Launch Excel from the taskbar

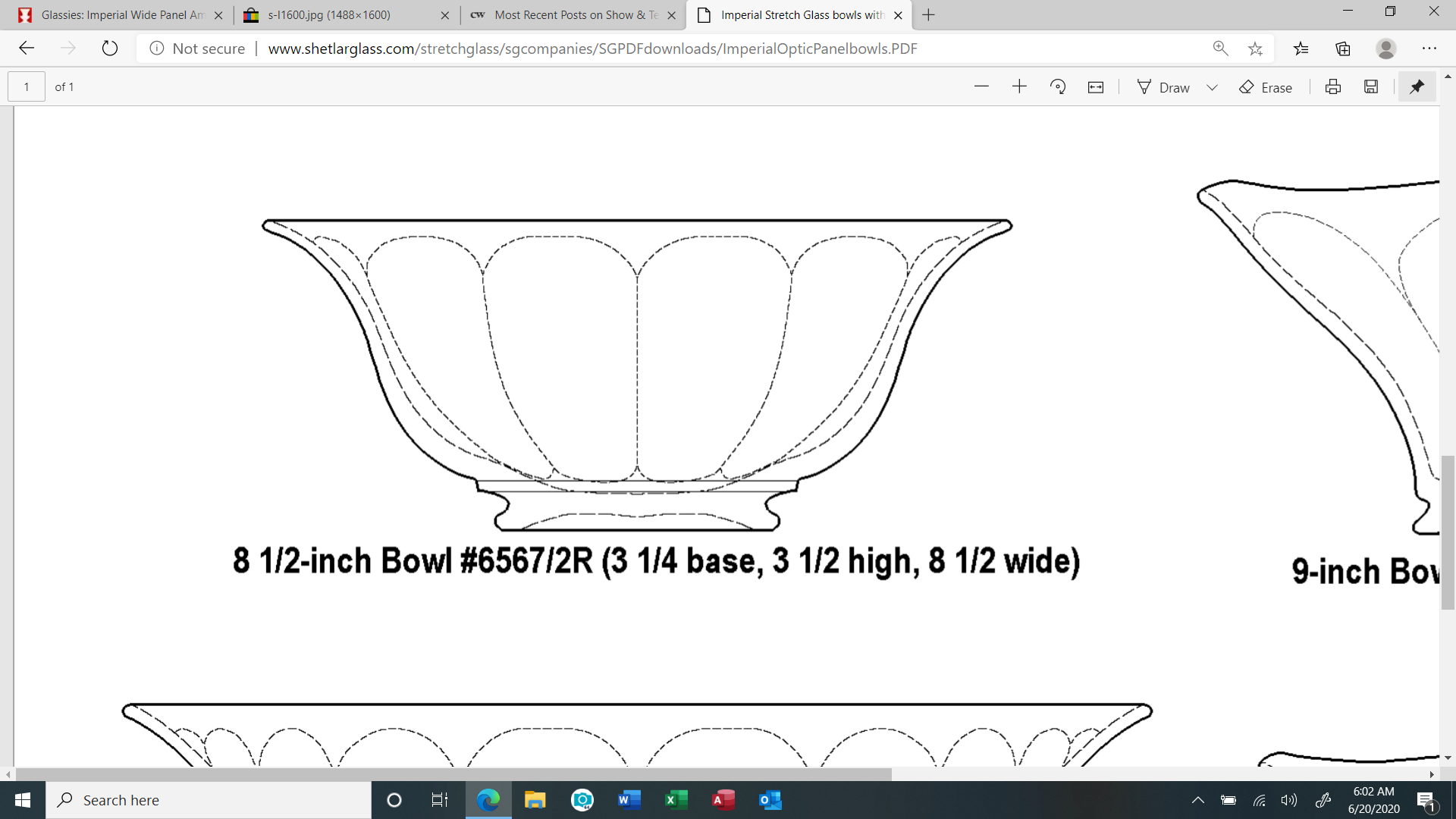676,799
